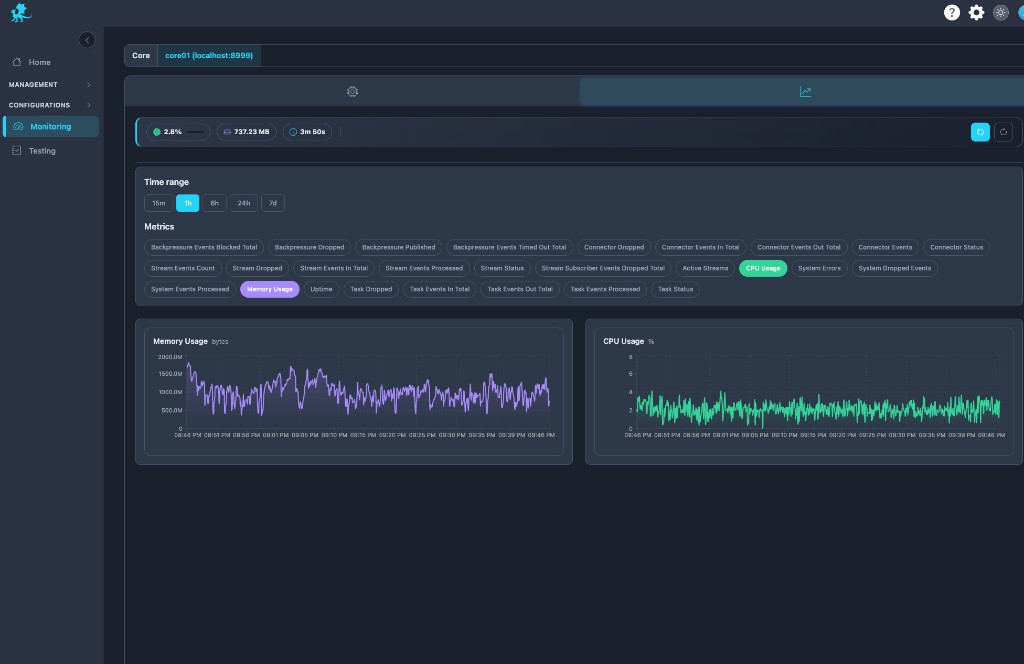Click the 2.8% CPU status chip

(178, 132)
